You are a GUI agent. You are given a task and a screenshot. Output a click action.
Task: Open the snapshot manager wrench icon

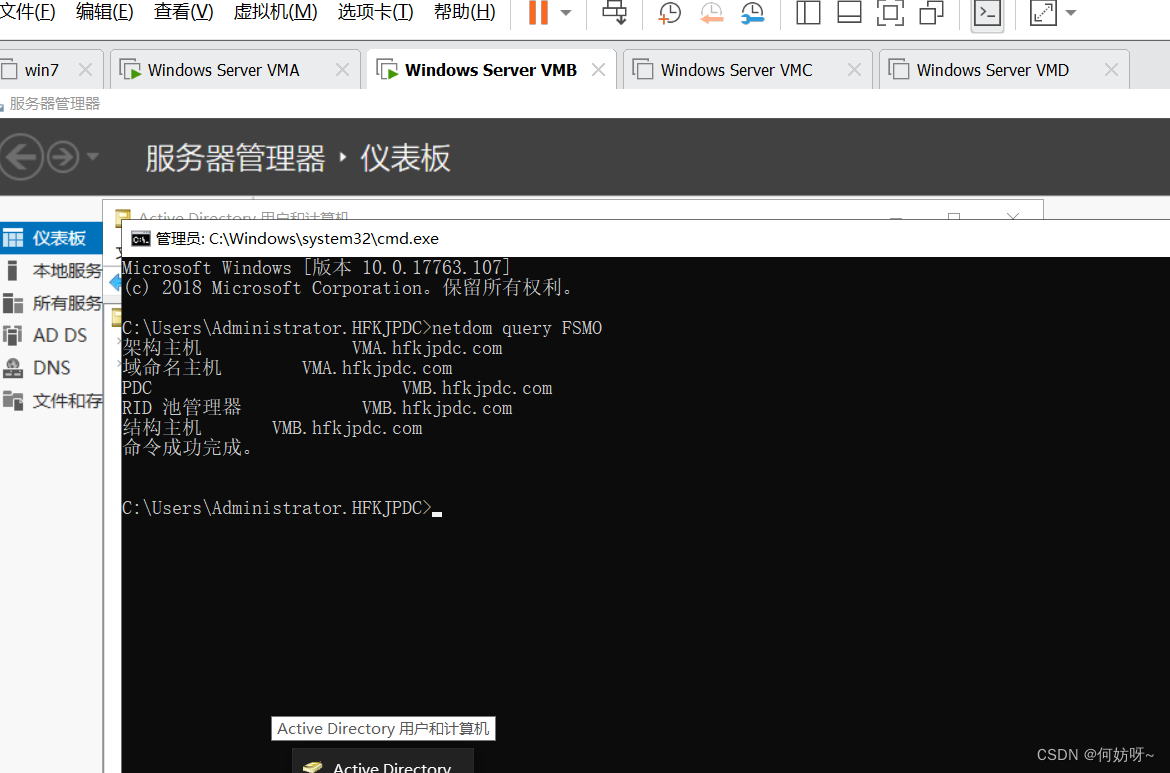(752, 13)
